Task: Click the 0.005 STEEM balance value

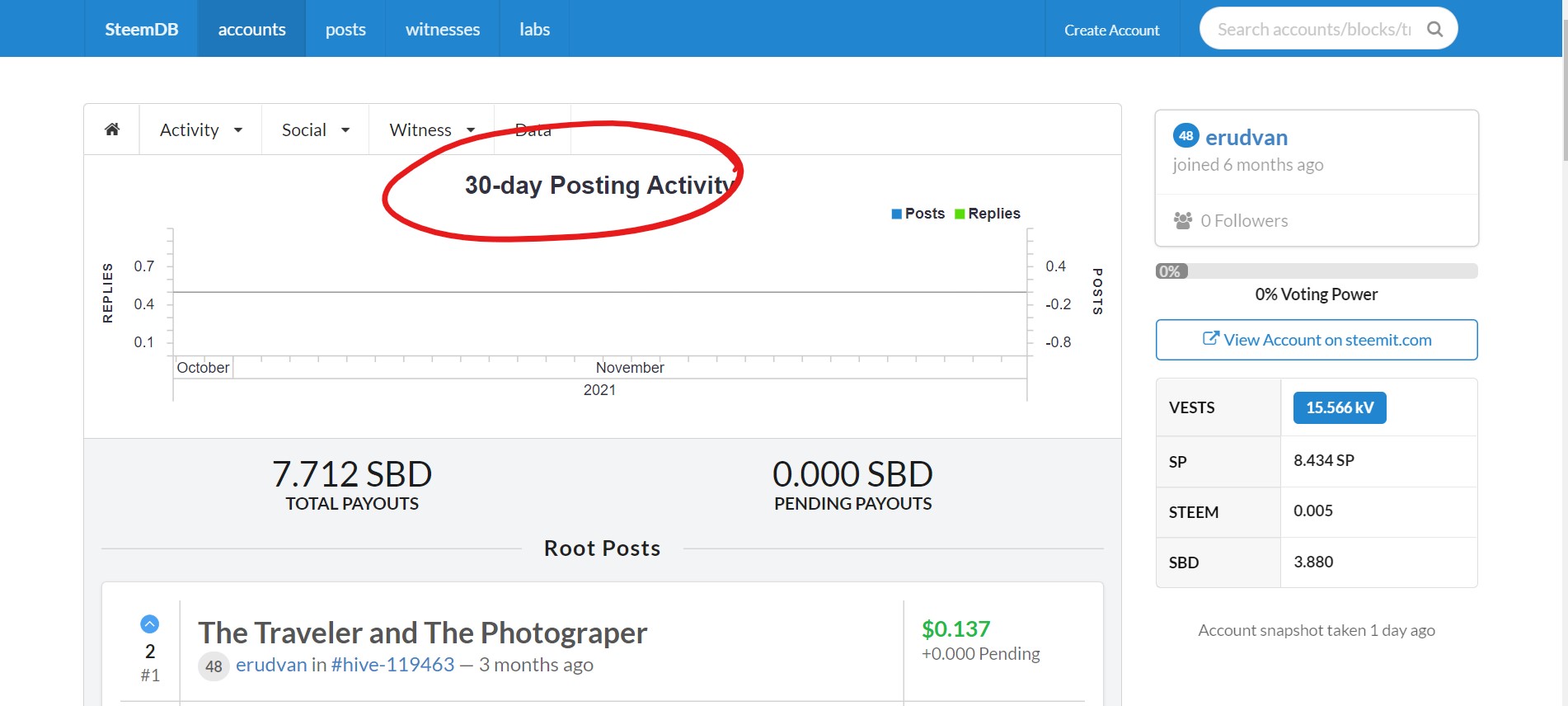Action: 1312,511
